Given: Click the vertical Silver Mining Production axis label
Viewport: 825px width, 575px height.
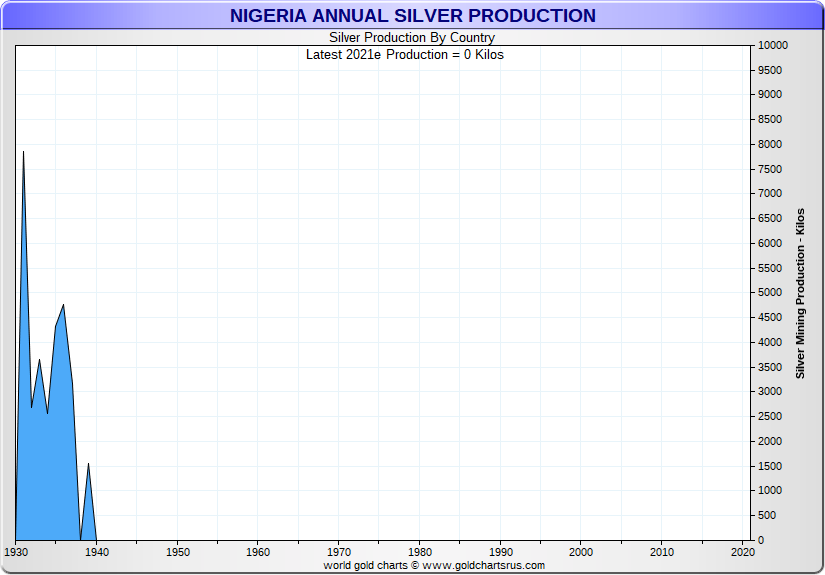Looking at the screenshot, I should 800,293.
